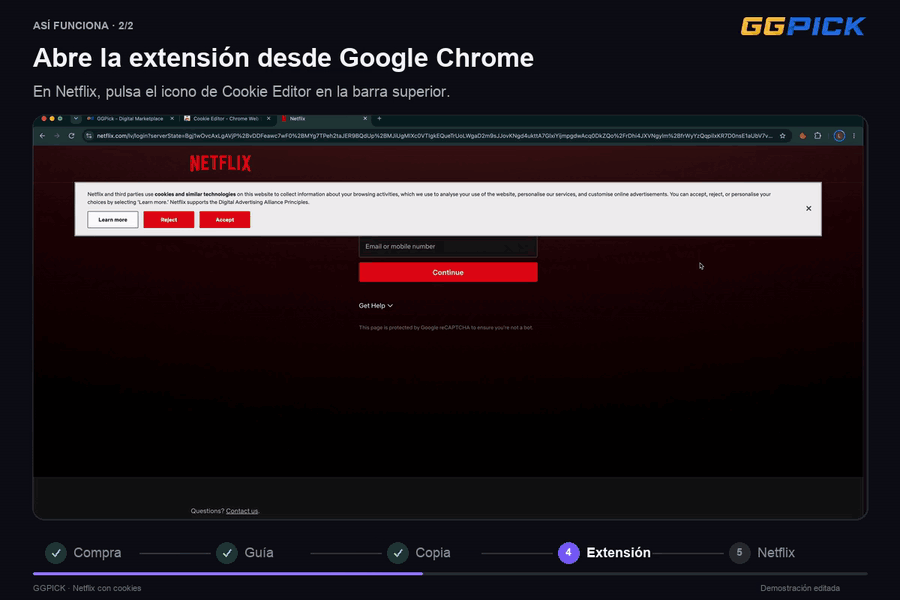Click the netflix.com address bar URL
This screenshot has height=600, width=900.
coord(434,136)
